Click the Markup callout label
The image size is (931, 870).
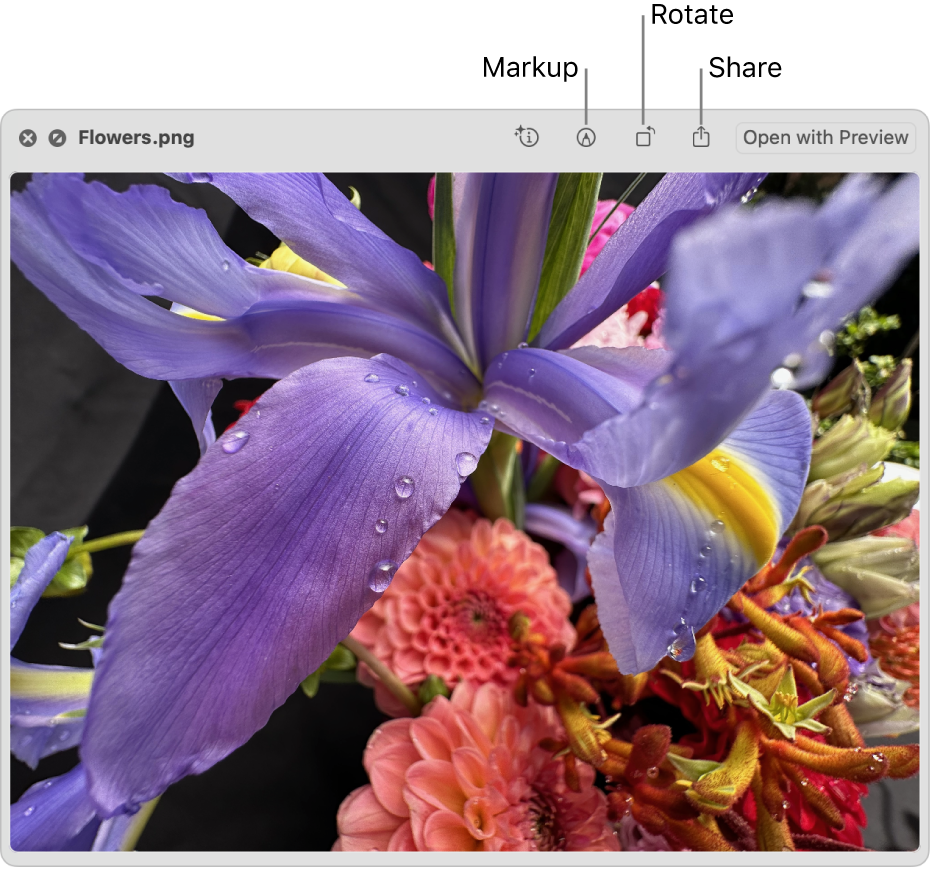click(x=529, y=68)
